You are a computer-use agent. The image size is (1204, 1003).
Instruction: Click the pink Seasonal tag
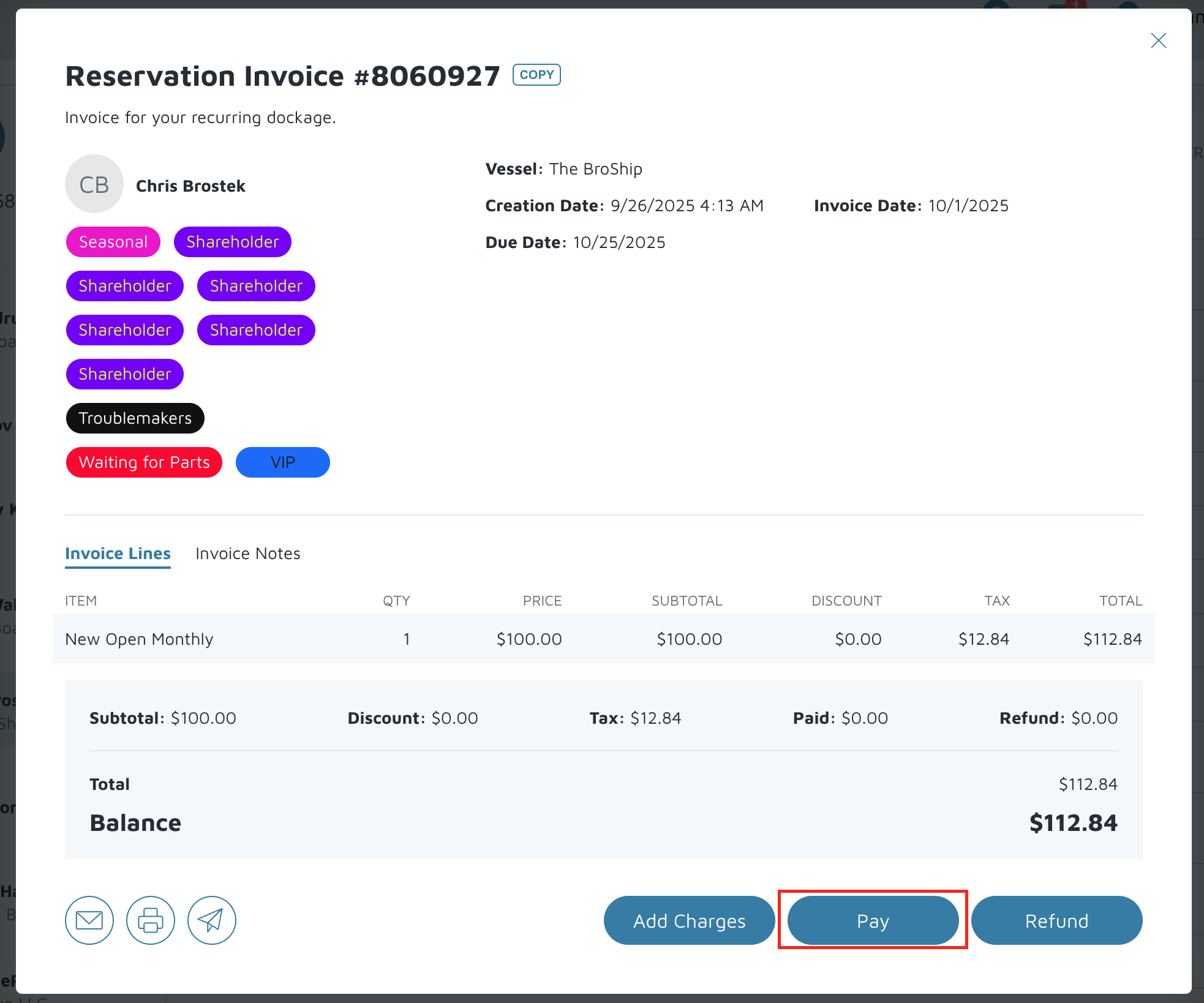tap(113, 242)
